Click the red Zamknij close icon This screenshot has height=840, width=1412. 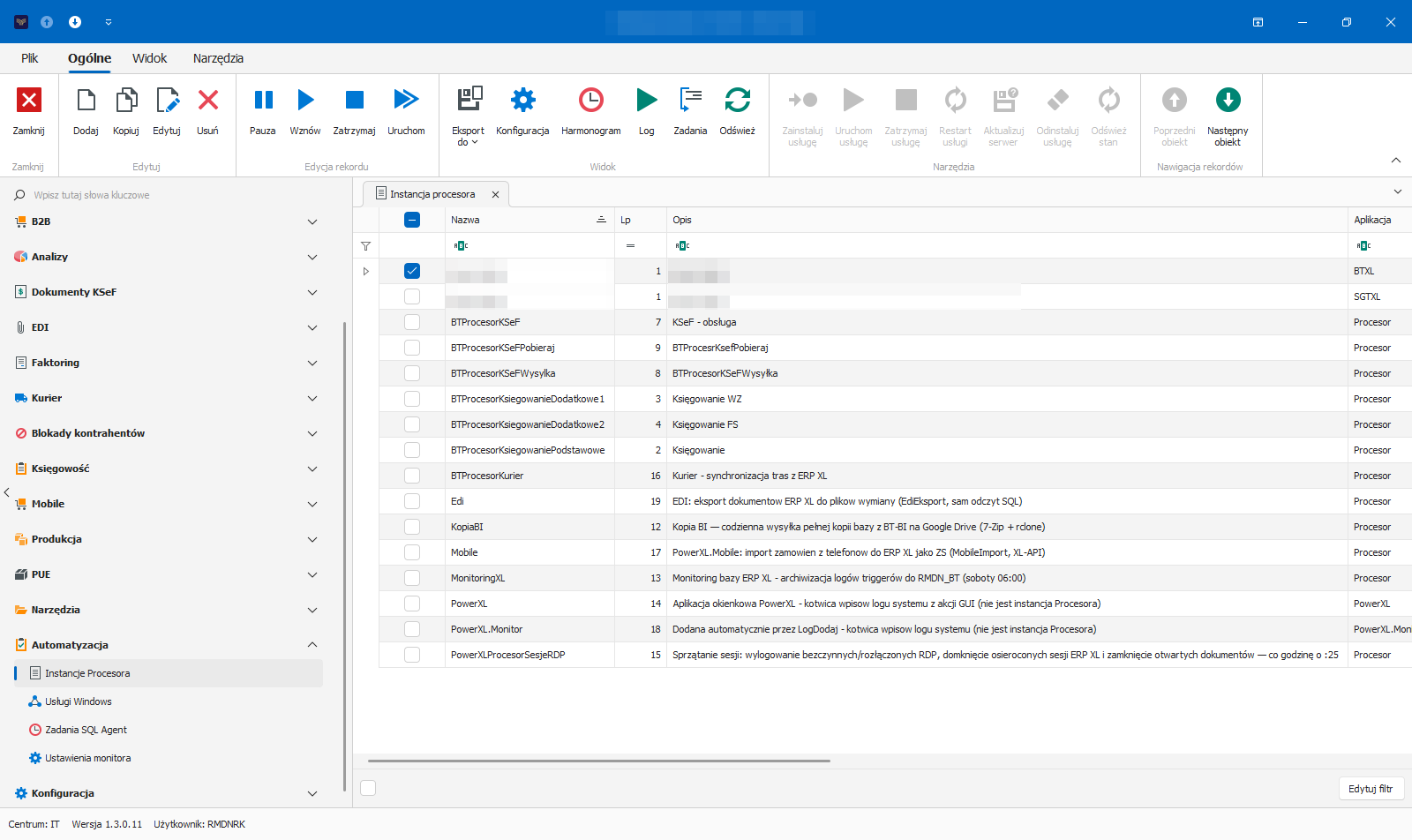[29, 100]
